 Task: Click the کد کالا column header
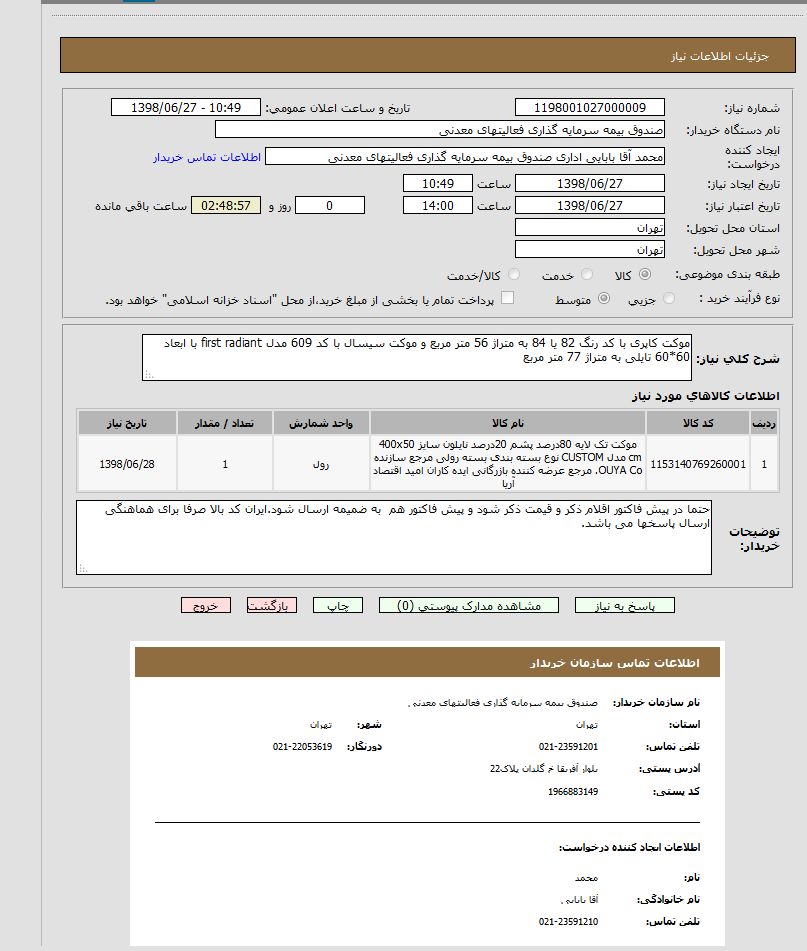[697, 423]
